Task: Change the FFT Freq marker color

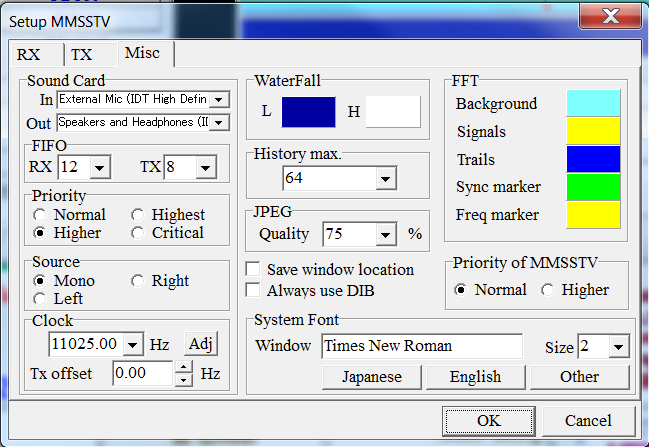Action: (x=593, y=215)
